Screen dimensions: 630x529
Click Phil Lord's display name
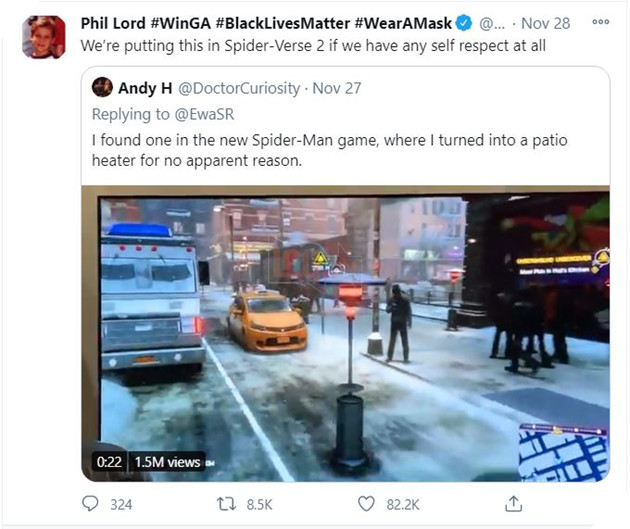(x=113, y=23)
